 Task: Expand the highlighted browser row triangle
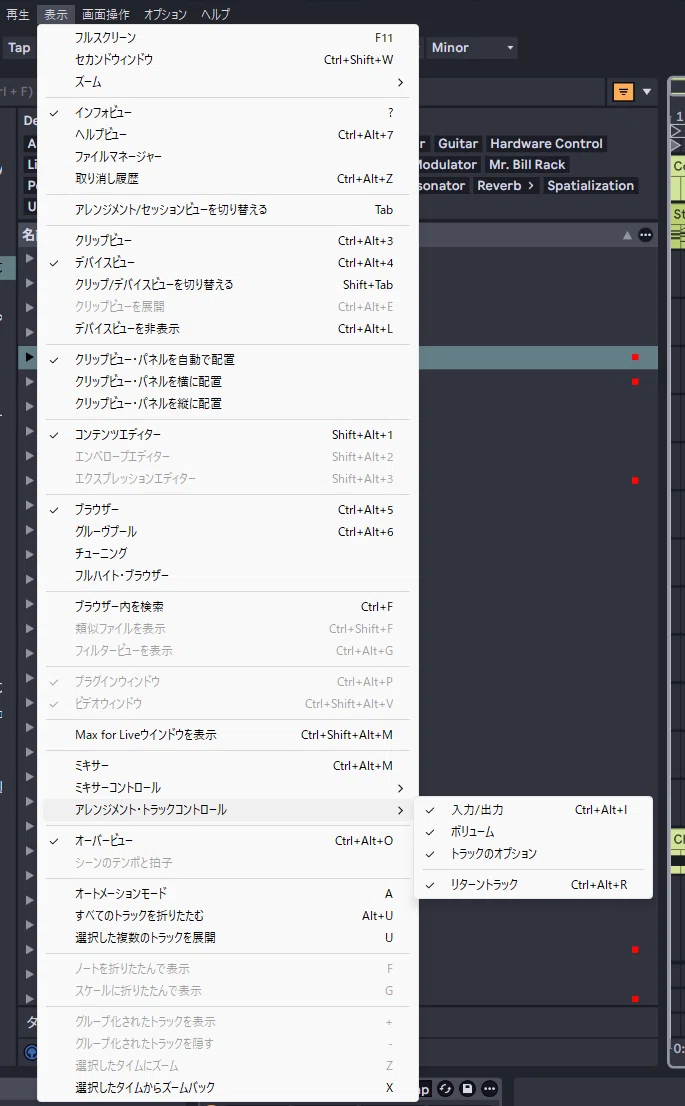pos(29,357)
